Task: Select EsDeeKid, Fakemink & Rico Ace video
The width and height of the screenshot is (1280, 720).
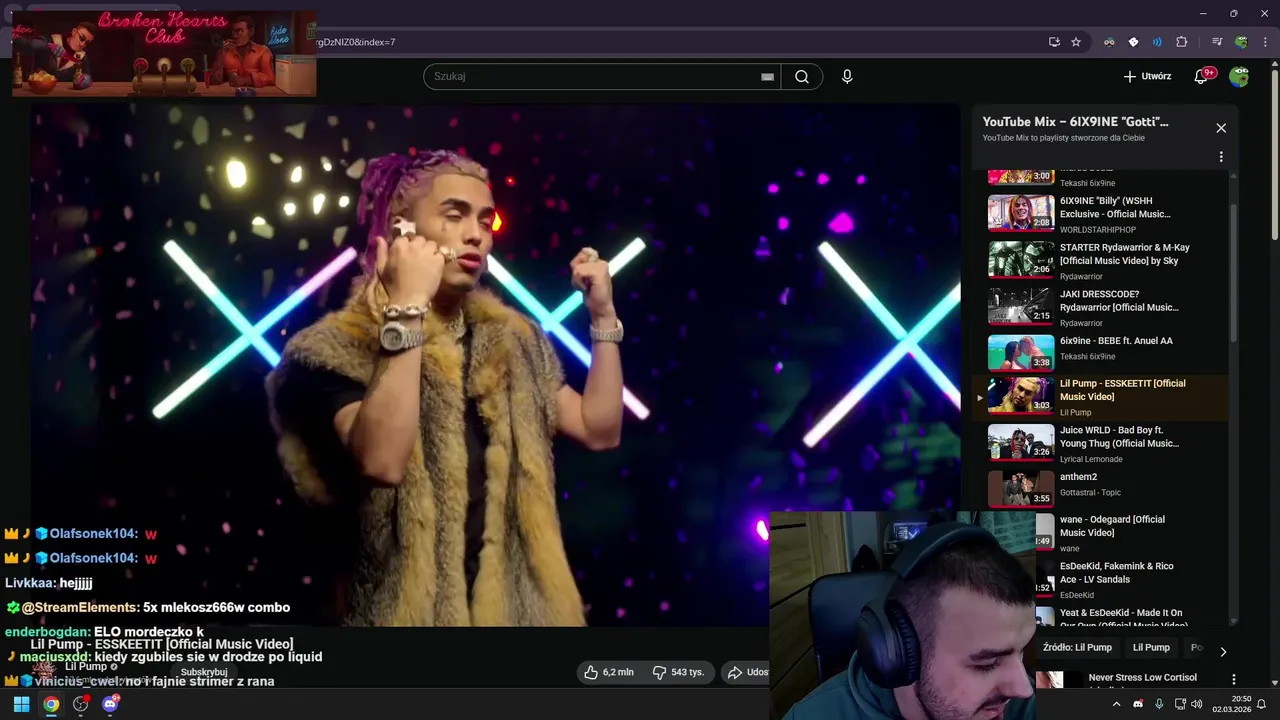Action: pyautogui.click(x=1133, y=580)
